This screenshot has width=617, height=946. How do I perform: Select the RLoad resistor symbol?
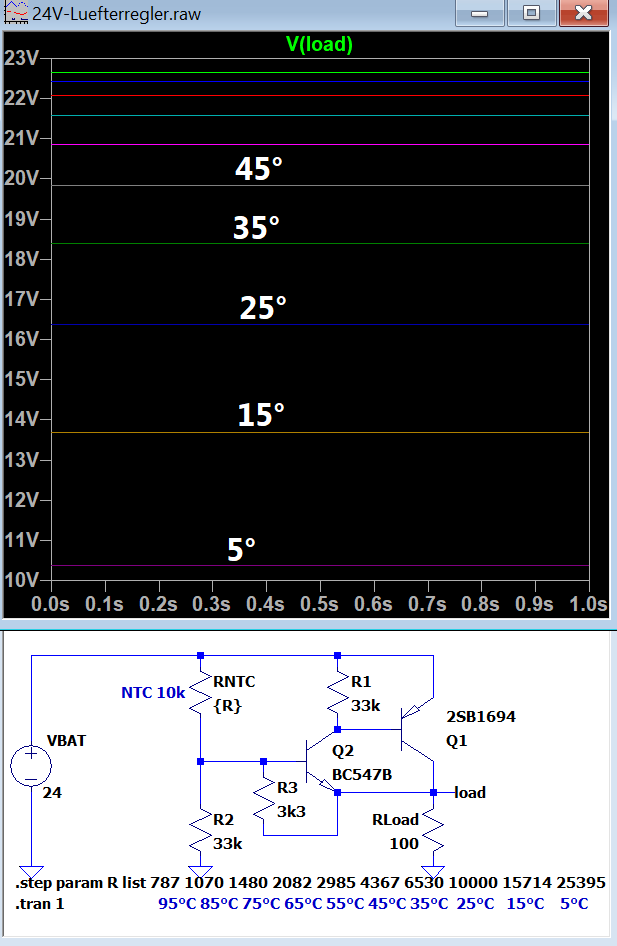point(433,830)
